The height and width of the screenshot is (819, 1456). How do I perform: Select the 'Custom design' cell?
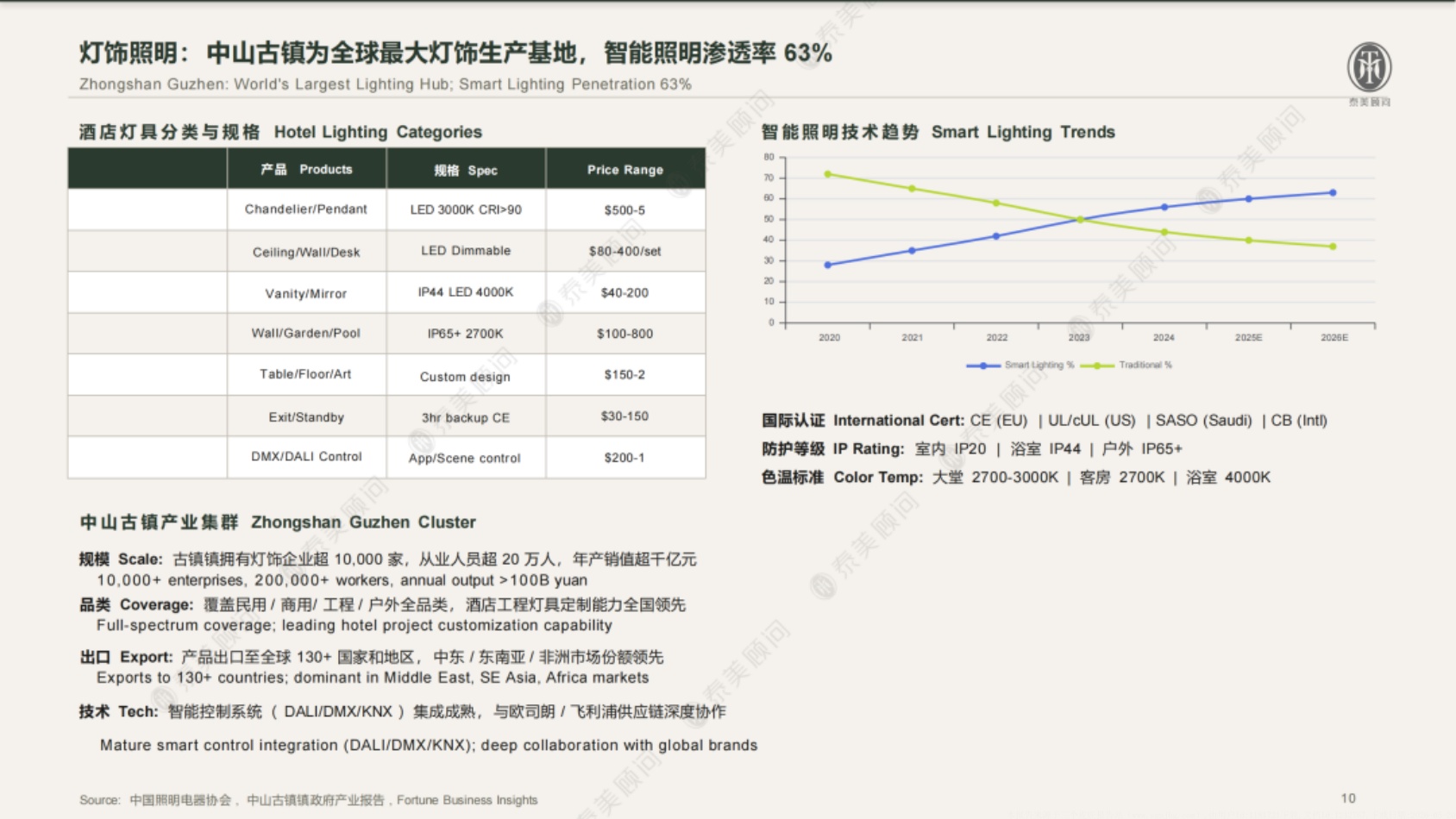pyautogui.click(x=466, y=377)
